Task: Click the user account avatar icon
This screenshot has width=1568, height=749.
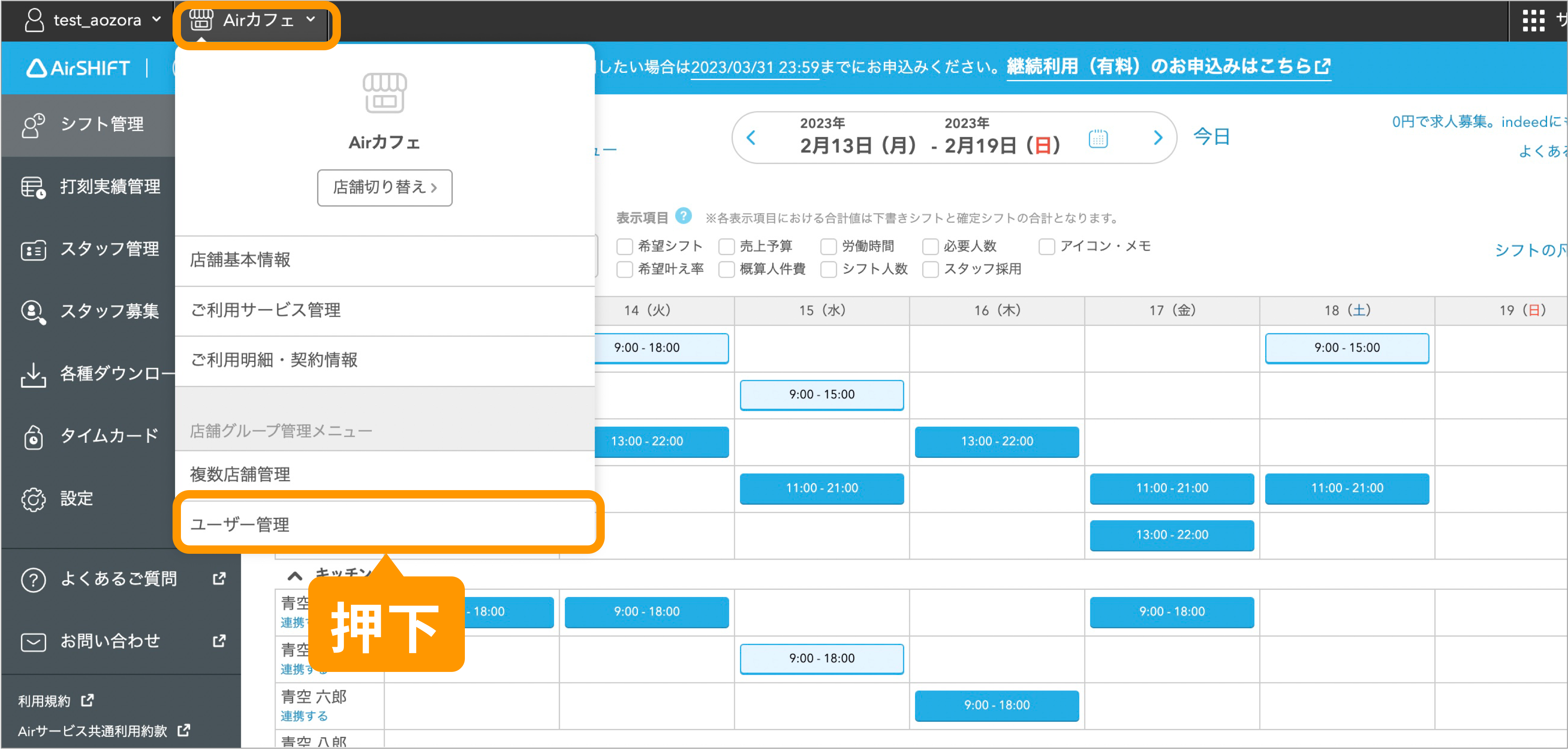Action: pyautogui.click(x=35, y=20)
